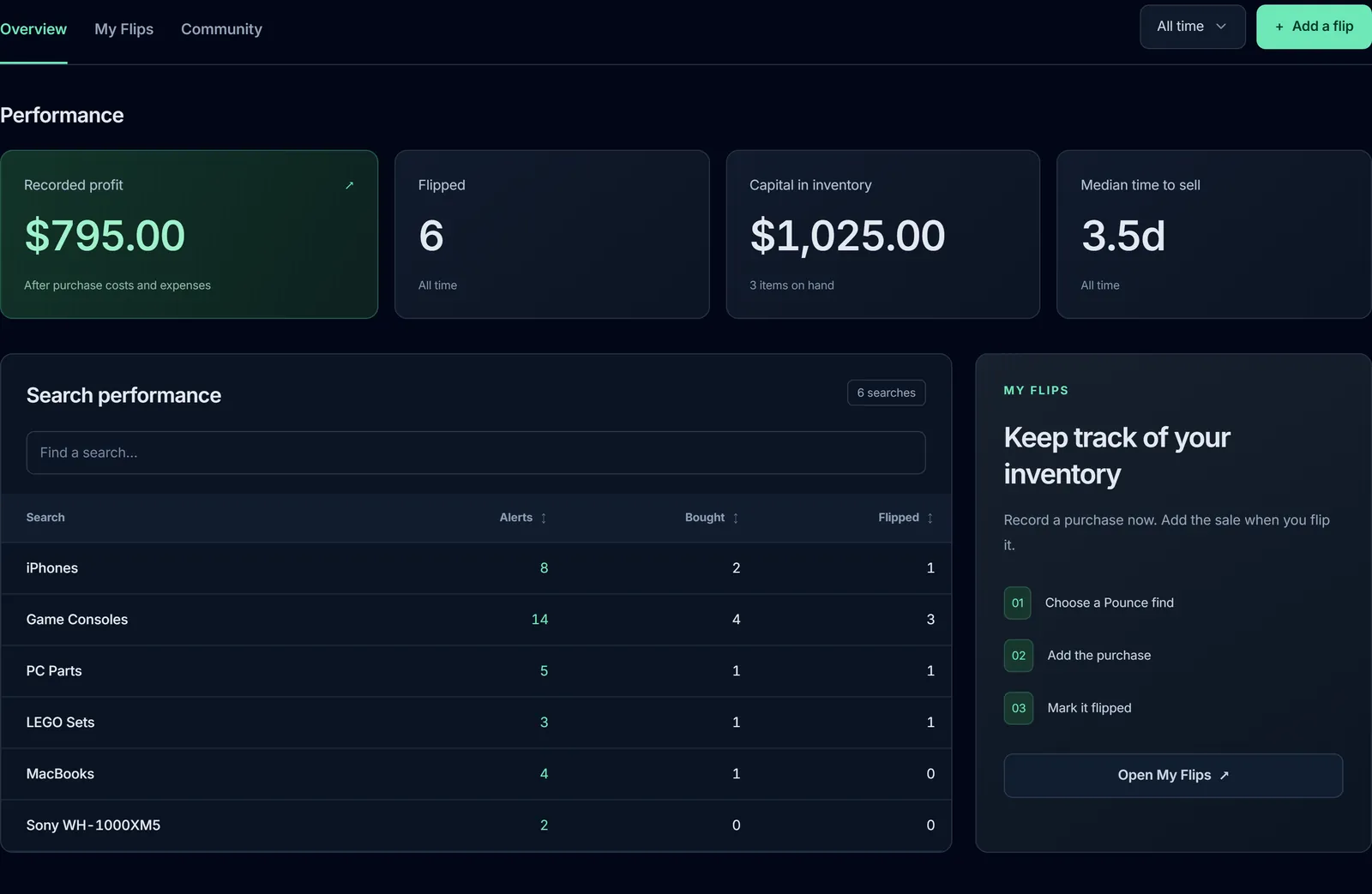Viewport: 1372px width, 894px height.
Task: Click the Search performance heading
Action: tap(123, 395)
